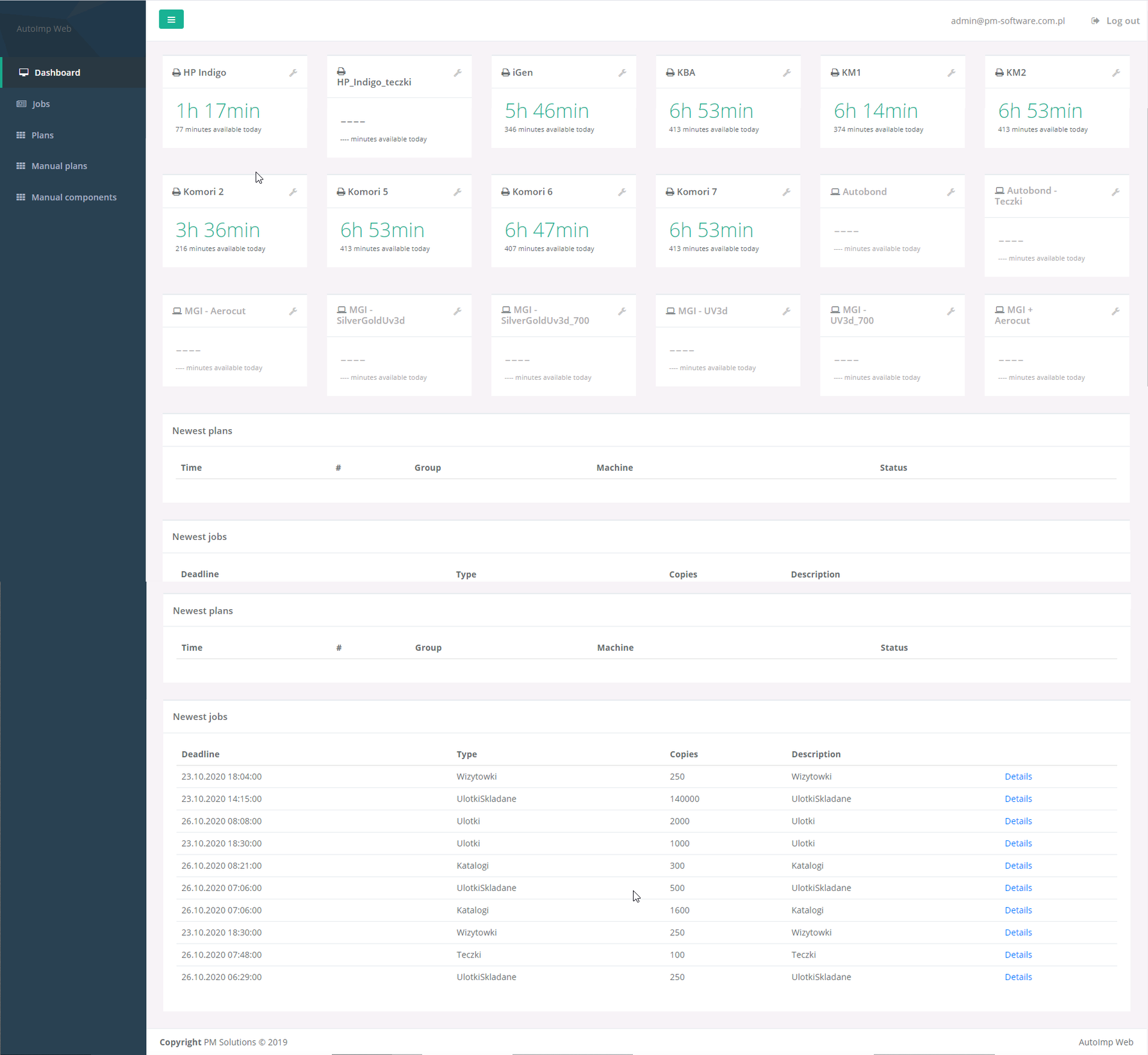Image resolution: width=1148 pixels, height=1055 pixels.
Task: Toggle the sidebar with the hamburger button
Action: point(171,19)
